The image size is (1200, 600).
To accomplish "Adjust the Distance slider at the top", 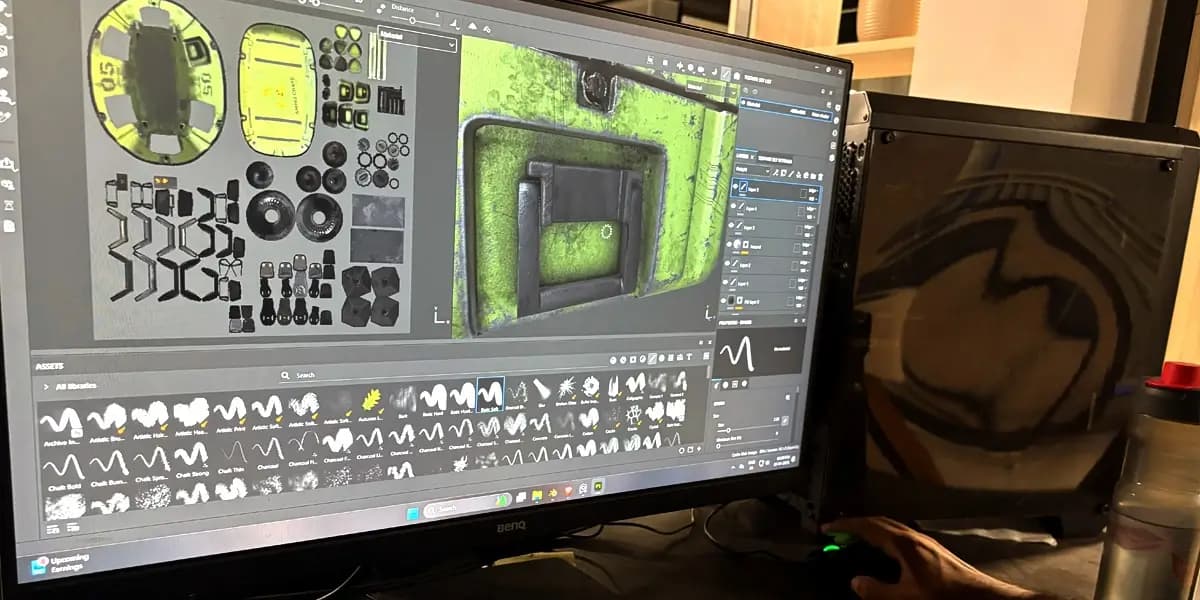I will point(413,20).
